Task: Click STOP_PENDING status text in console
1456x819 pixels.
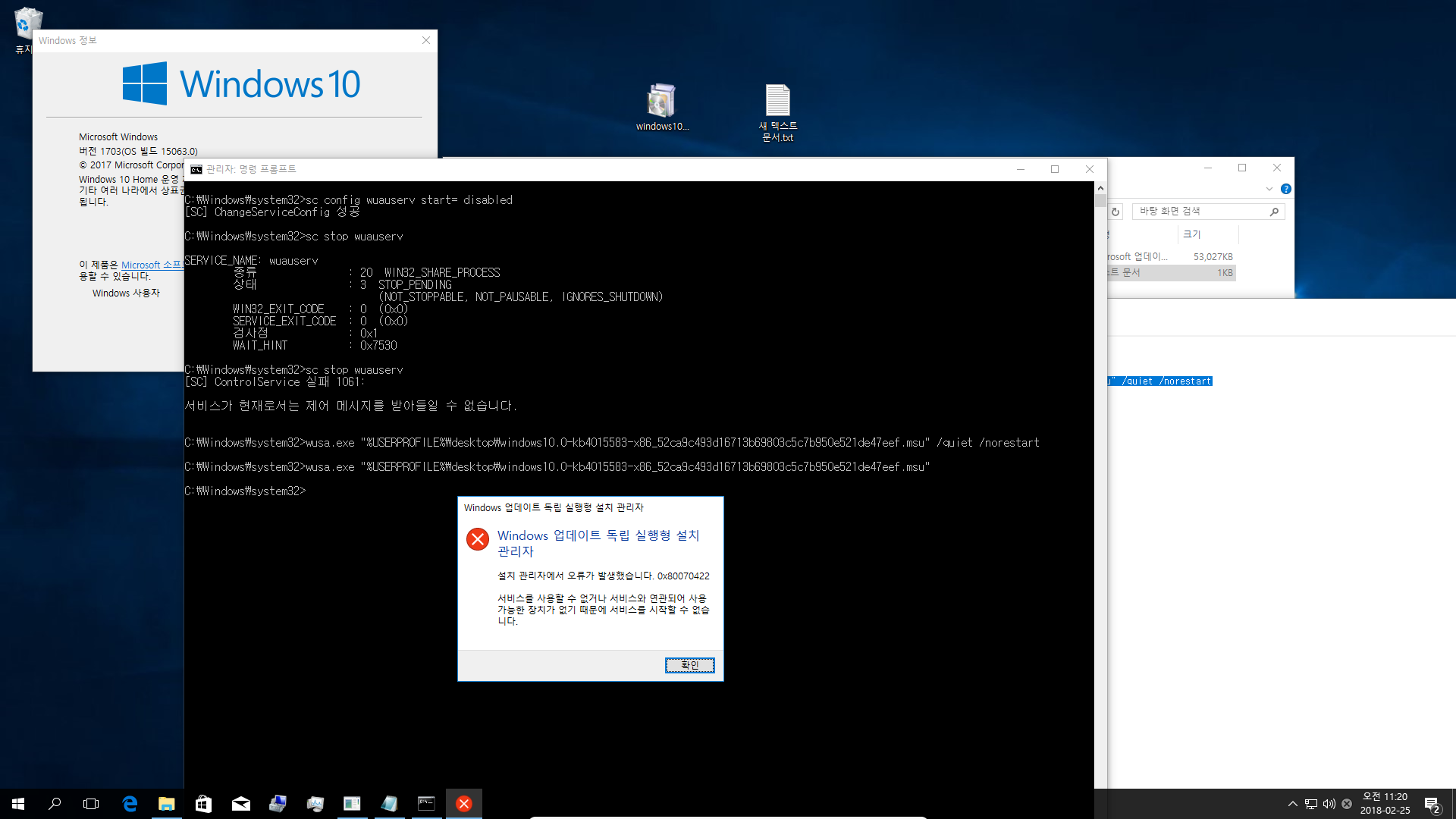Action: click(415, 285)
